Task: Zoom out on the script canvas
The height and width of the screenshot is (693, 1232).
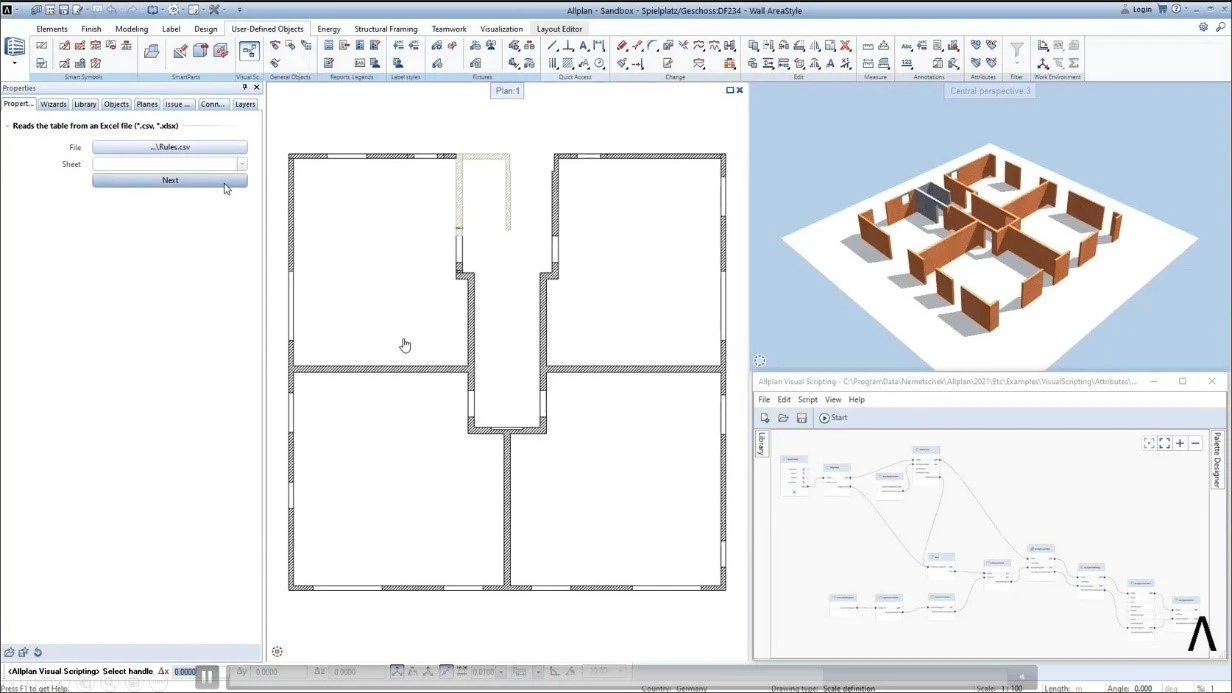Action: [1195, 443]
